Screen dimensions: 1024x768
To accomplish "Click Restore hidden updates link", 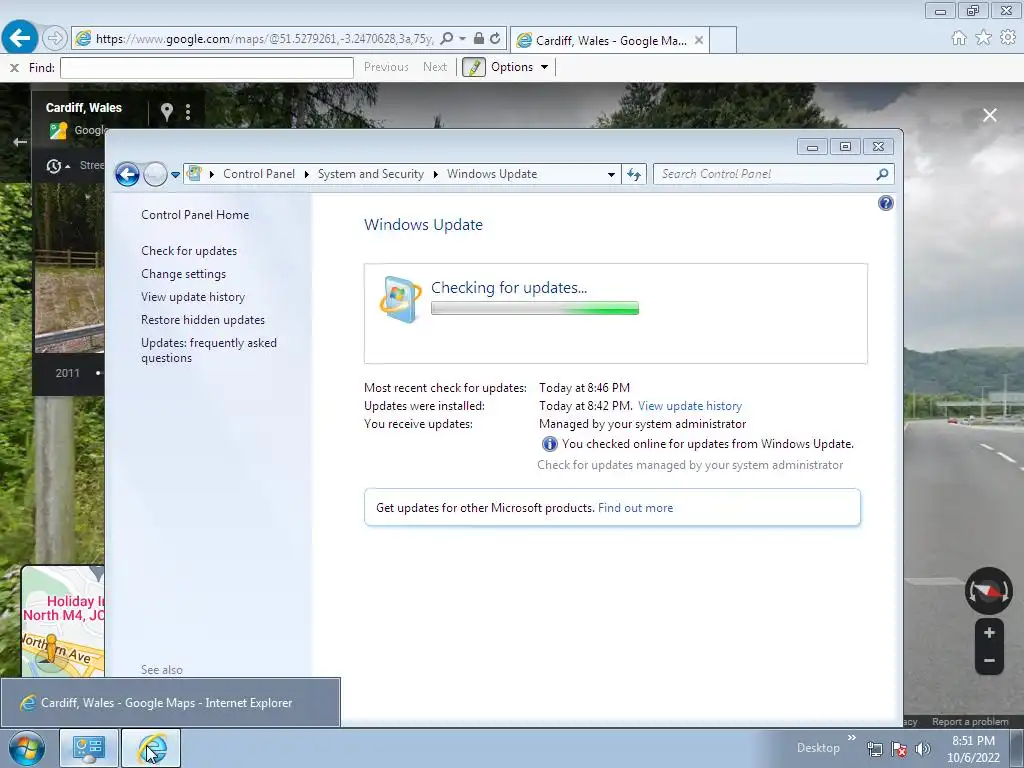I will point(202,320).
